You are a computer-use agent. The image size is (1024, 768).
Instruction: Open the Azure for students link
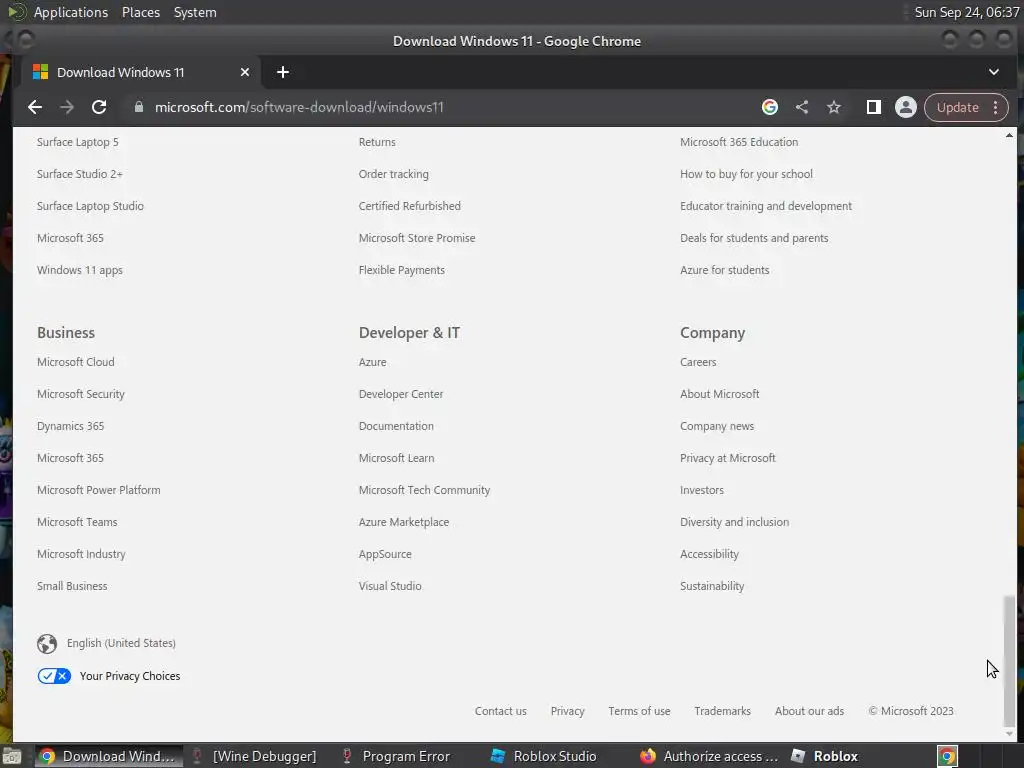[724, 270]
